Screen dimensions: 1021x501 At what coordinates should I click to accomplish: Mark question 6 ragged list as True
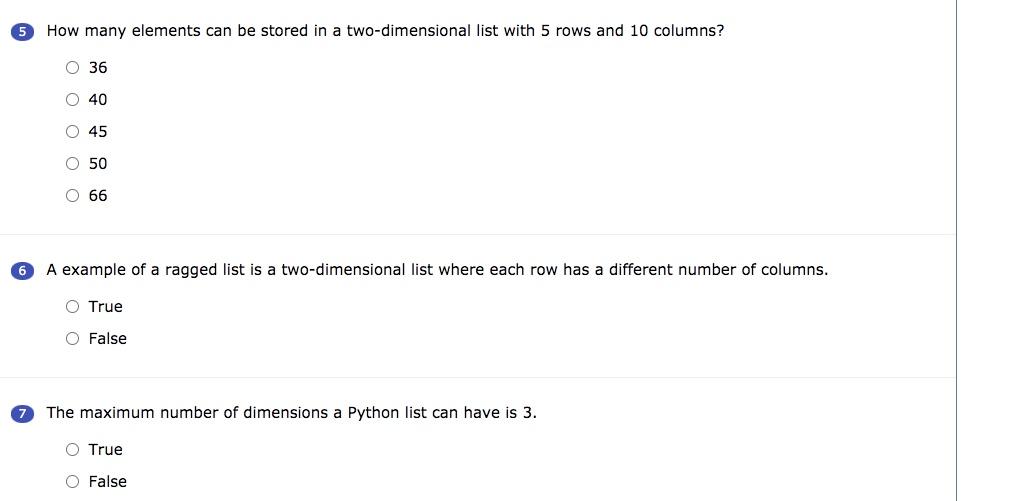(72, 306)
